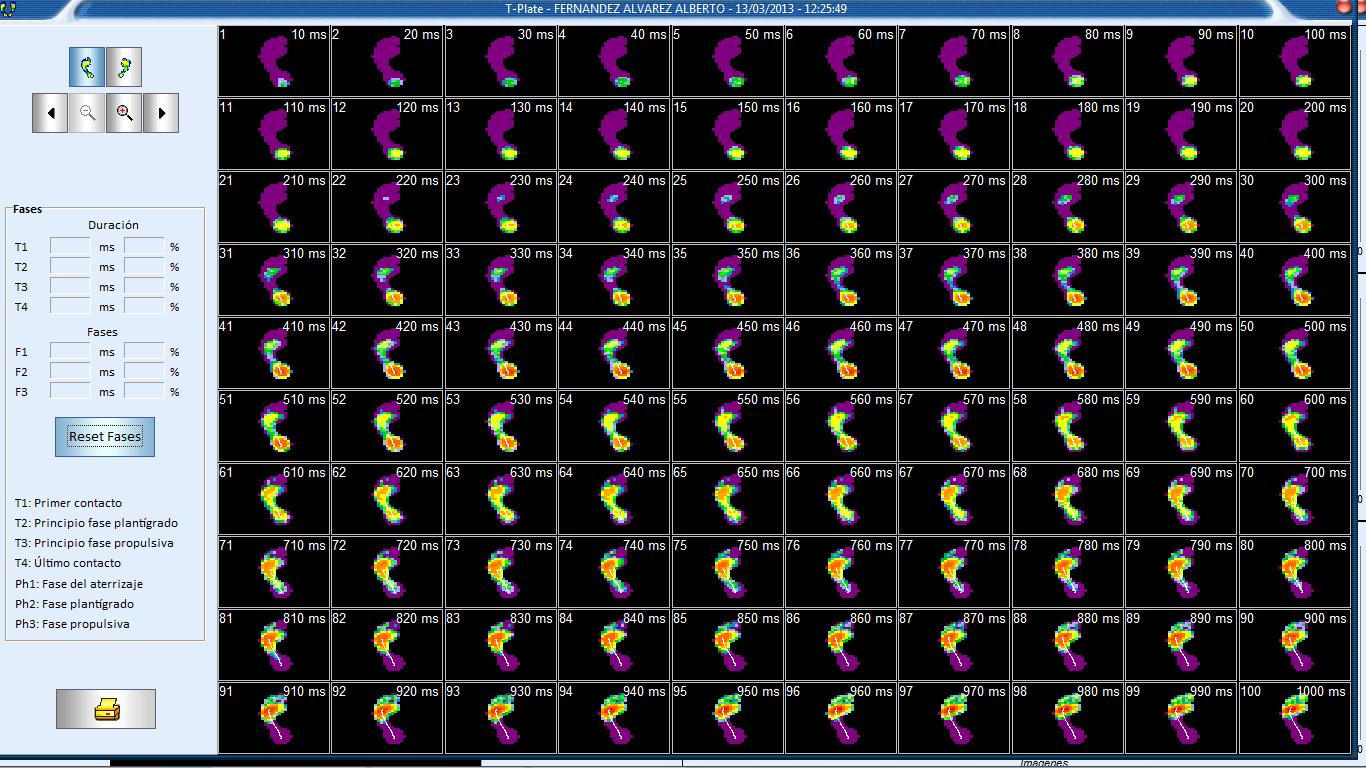Click the F1 phase percent field

pyautogui.click(x=145, y=352)
